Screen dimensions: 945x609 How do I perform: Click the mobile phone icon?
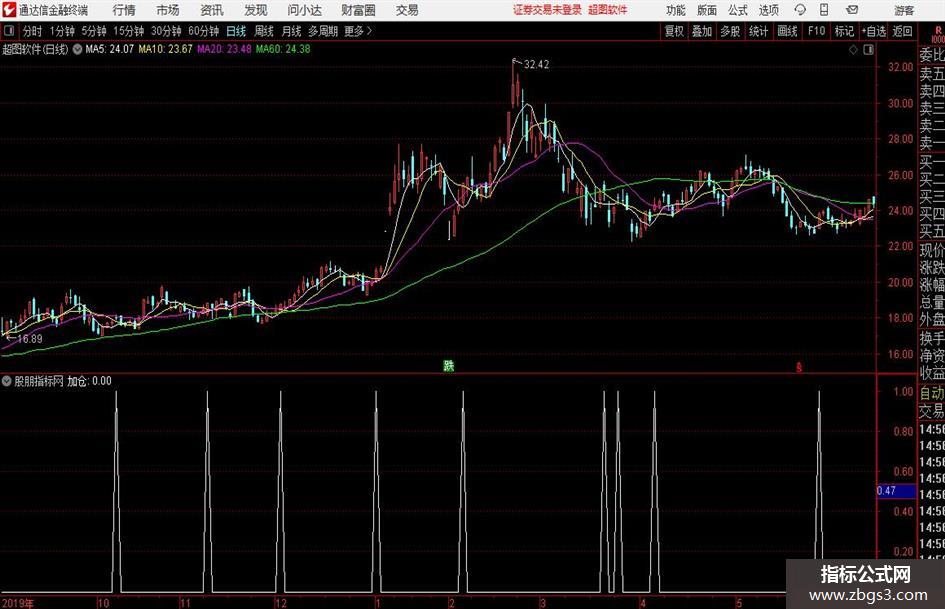(824, 10)
